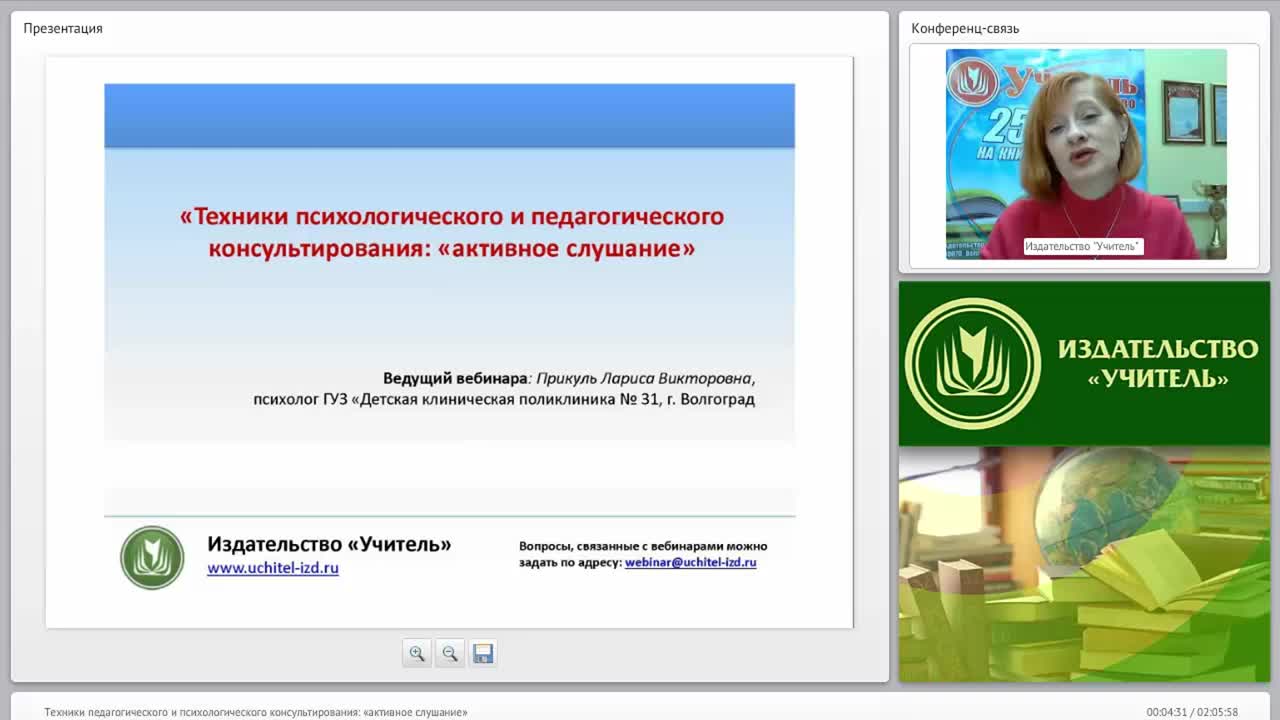Save the presentation with floppy disk icon

tap(483, 653)
